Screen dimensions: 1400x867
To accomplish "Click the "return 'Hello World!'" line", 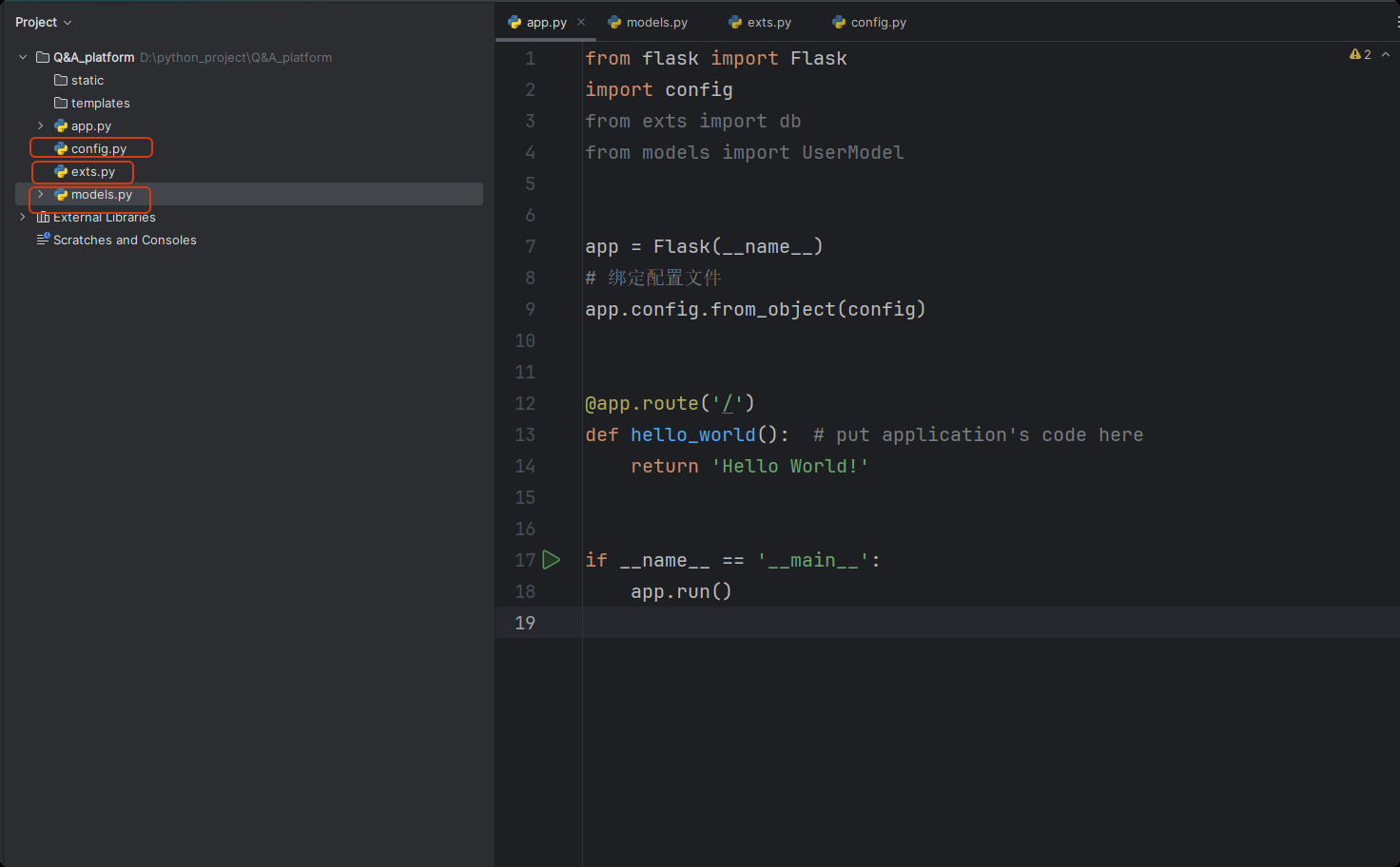I will (x=749, y=466).
